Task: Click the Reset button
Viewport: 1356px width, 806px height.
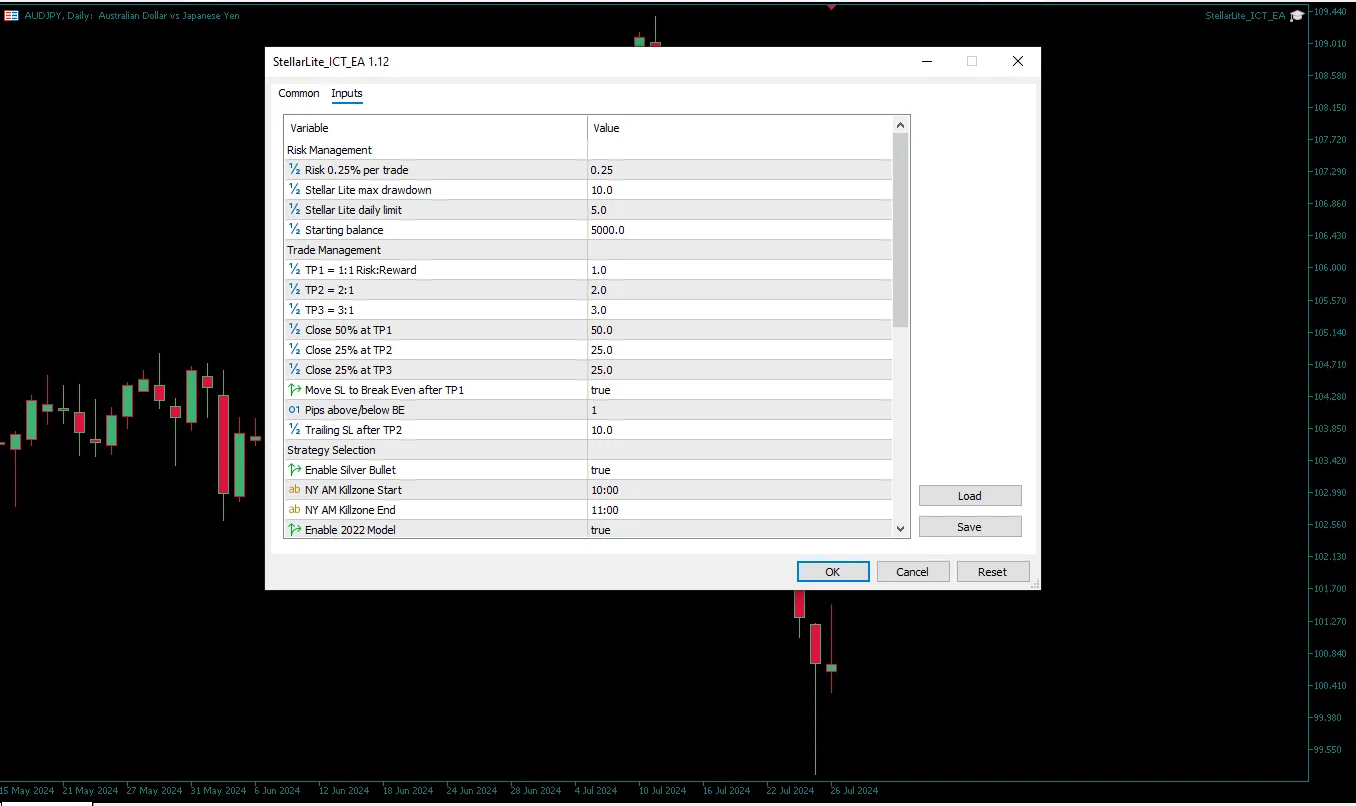Action: (993, 572)
